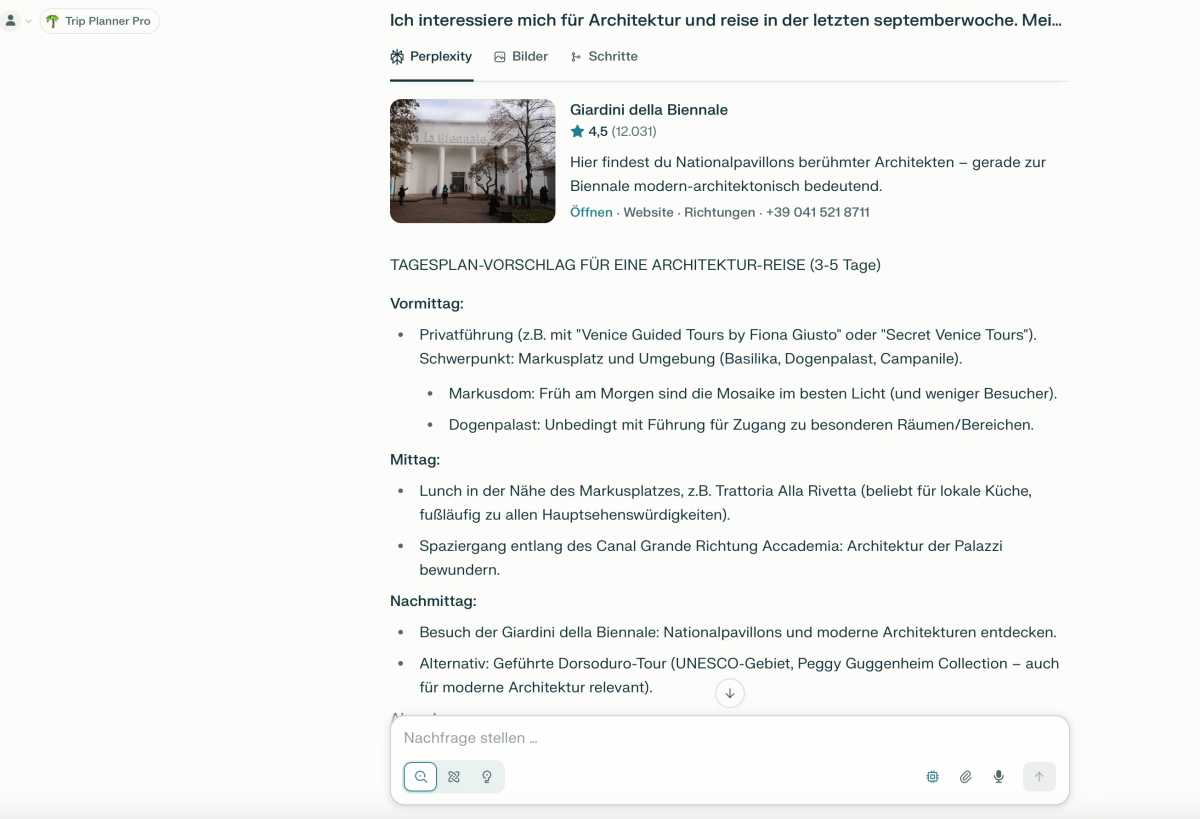Click the TAGESPLAN-VORSCHLAG heading text
The image size is (1200, 819).
pyautogui.click(x=635, y=265)
